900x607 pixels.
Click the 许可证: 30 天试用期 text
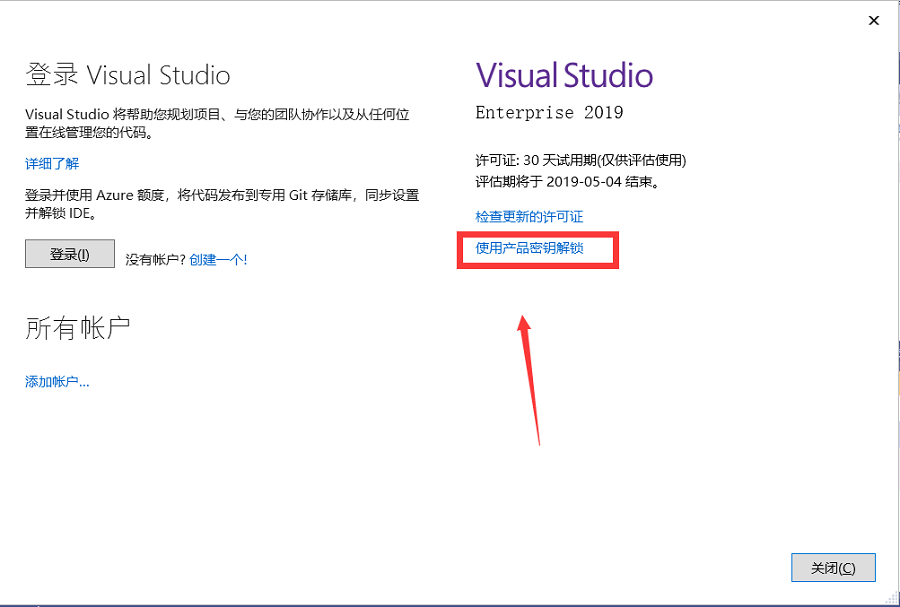click(x=580, y=160)
